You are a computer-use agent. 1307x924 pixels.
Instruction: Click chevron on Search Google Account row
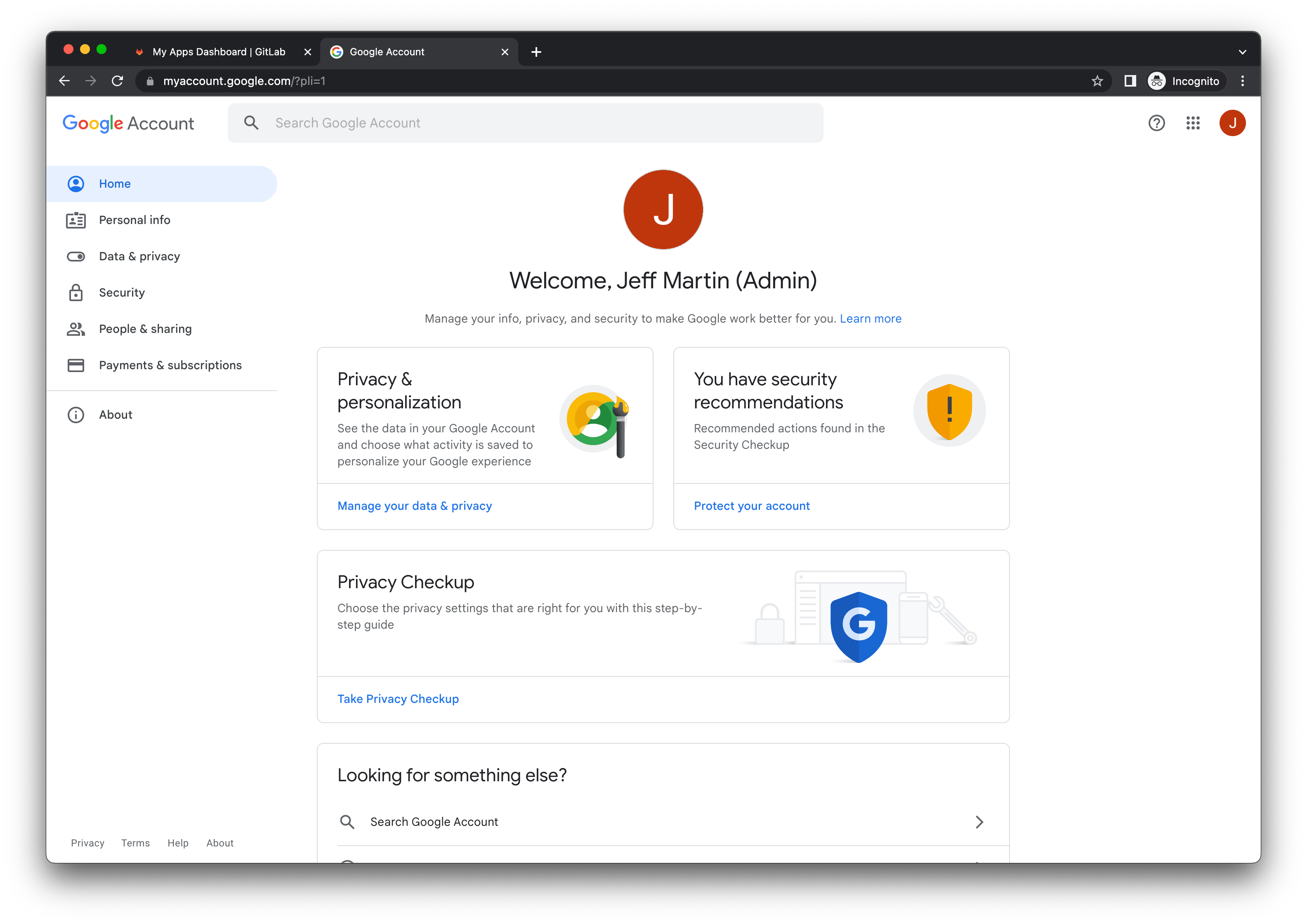point(979,822)
